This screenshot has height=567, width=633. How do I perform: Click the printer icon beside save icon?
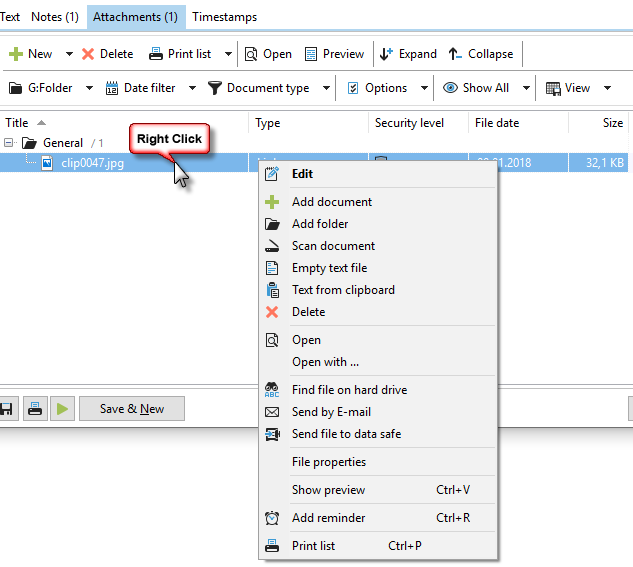click(x=35, y=409)
